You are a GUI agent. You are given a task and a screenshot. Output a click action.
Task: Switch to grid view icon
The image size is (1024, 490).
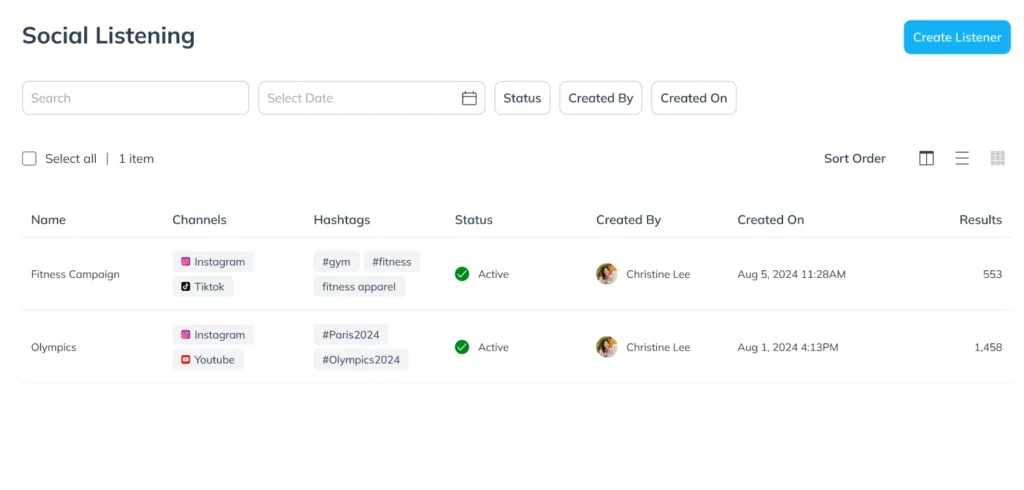pyautogui.click(x=997, y=158)
